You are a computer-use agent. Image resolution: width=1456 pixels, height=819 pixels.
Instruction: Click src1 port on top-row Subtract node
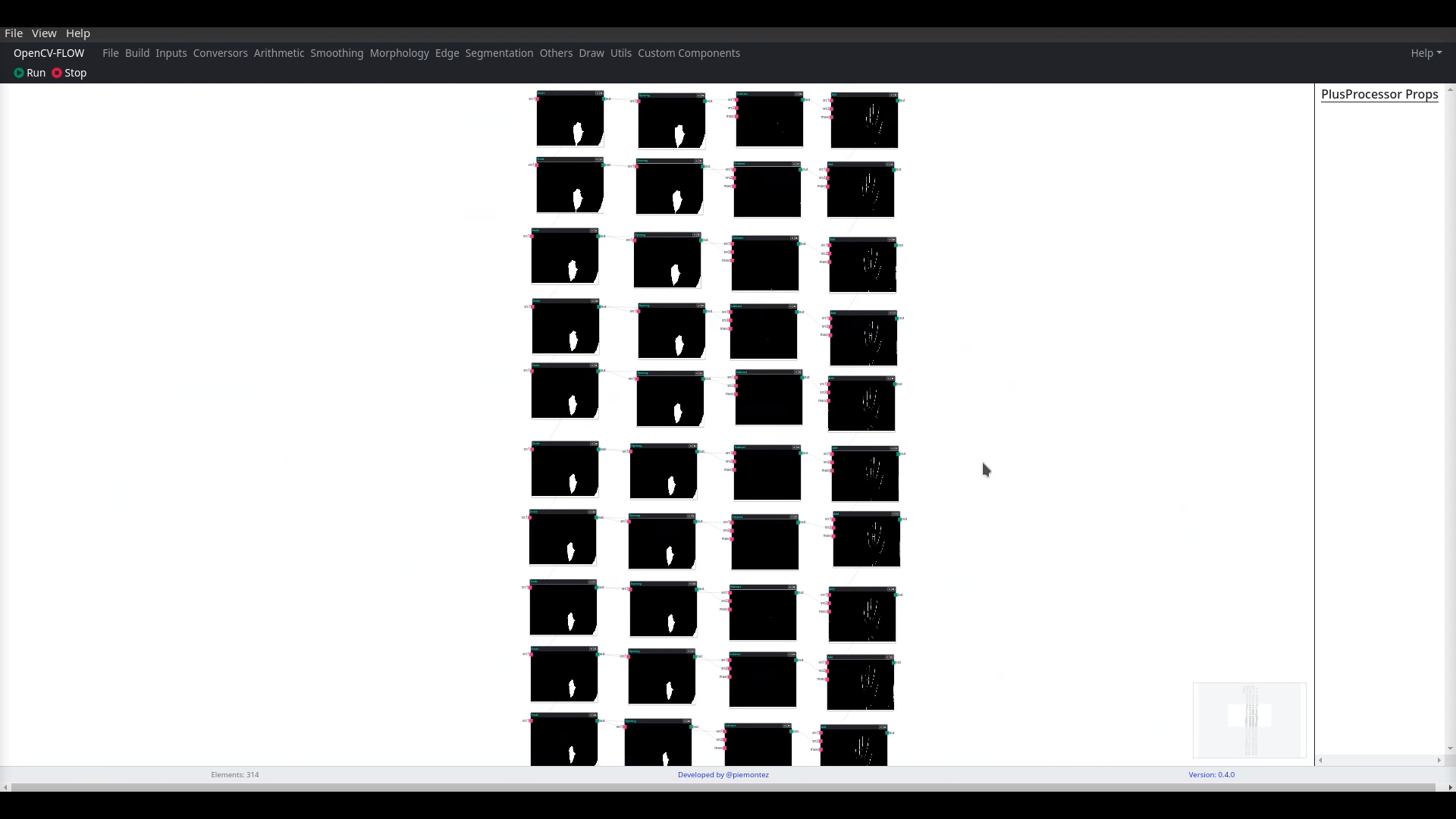coord(736,99)
